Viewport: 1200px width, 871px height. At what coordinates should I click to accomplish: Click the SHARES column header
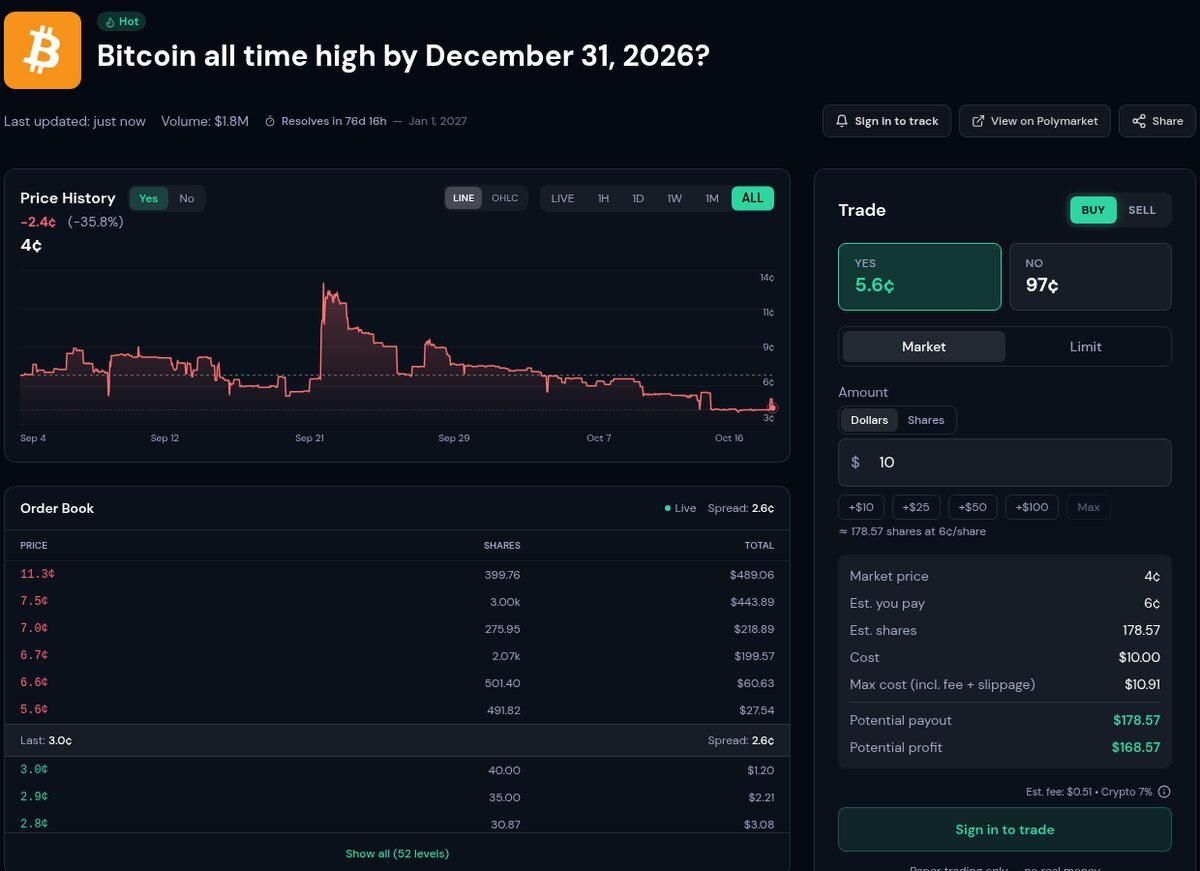pos(502,546)
